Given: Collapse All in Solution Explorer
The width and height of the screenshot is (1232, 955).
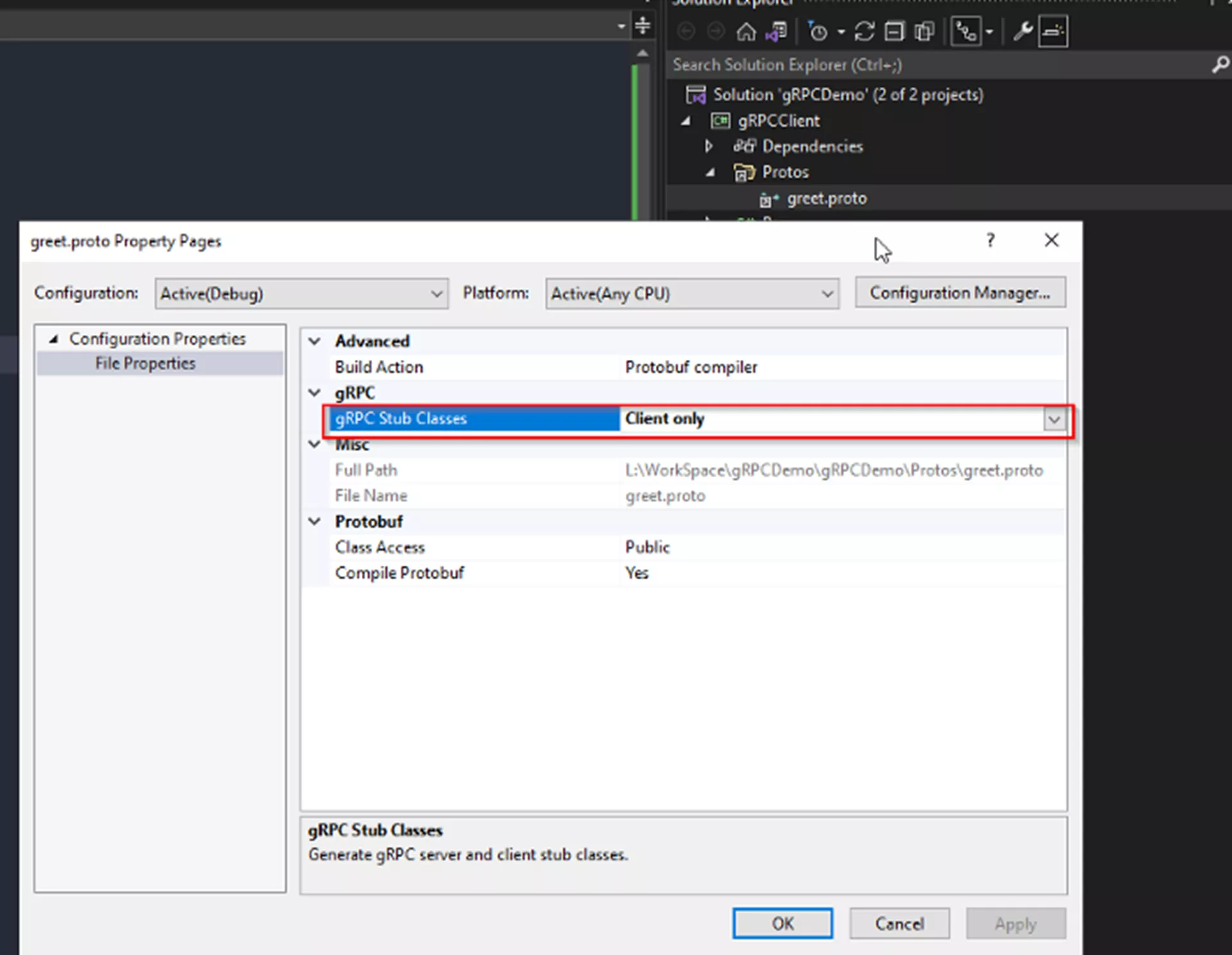Looking at the screenshot, I should (x=894, y=31).
